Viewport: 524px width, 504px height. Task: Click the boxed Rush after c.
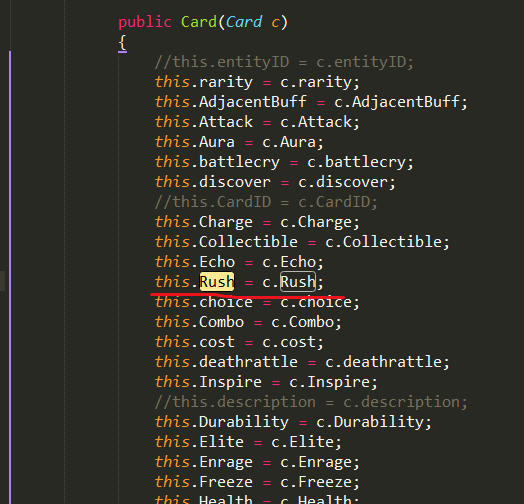click(298, 282)
